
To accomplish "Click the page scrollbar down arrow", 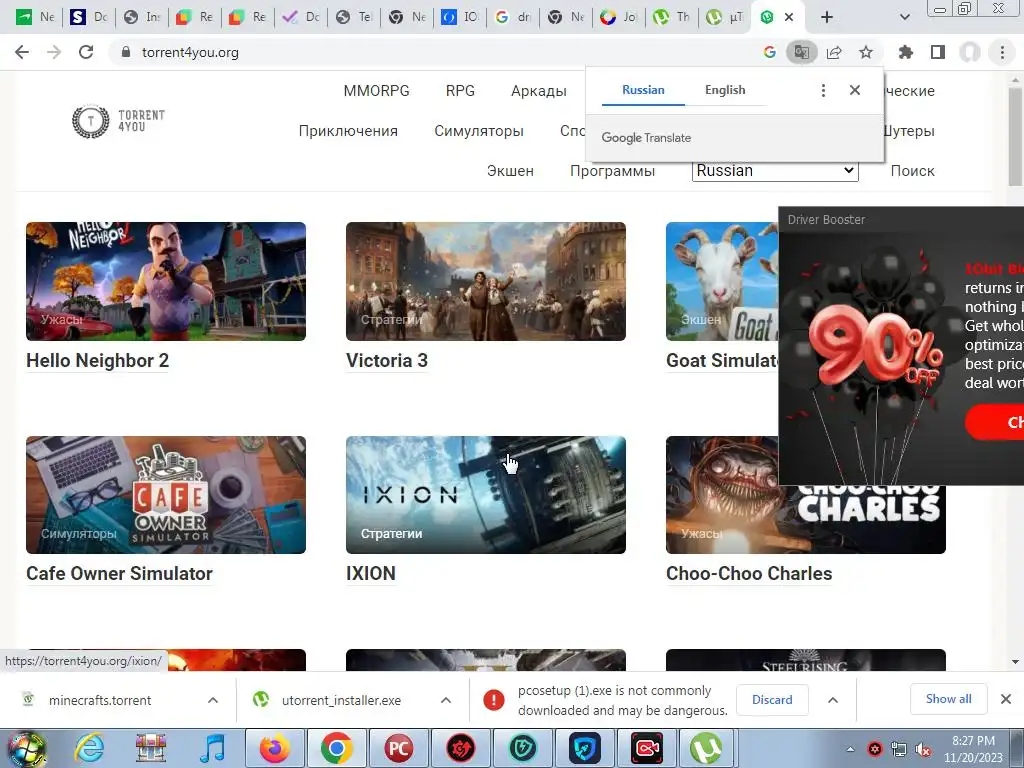I will (1016, 662).
